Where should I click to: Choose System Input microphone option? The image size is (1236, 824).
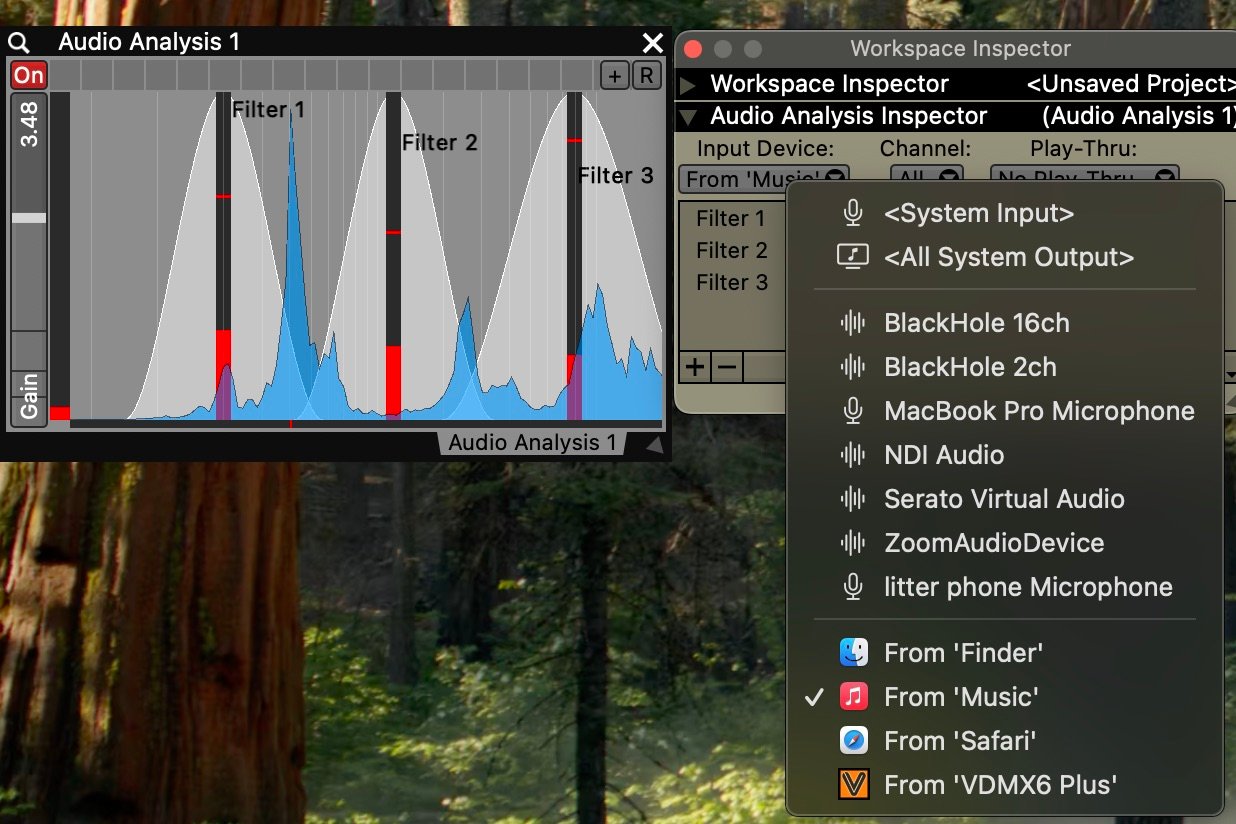[x=978, y=213]
